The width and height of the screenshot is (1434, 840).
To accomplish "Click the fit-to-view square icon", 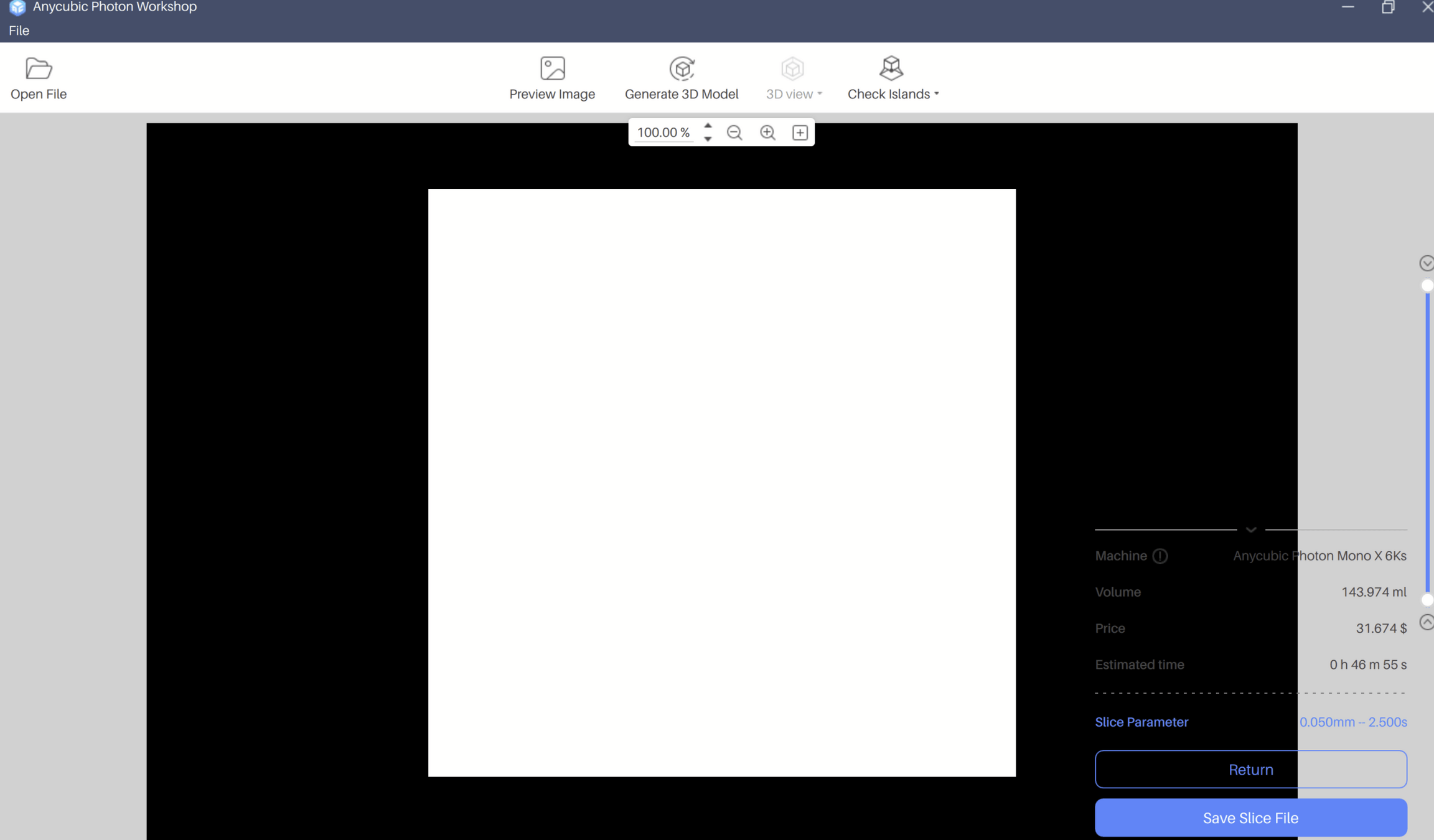I will (800, 133).
